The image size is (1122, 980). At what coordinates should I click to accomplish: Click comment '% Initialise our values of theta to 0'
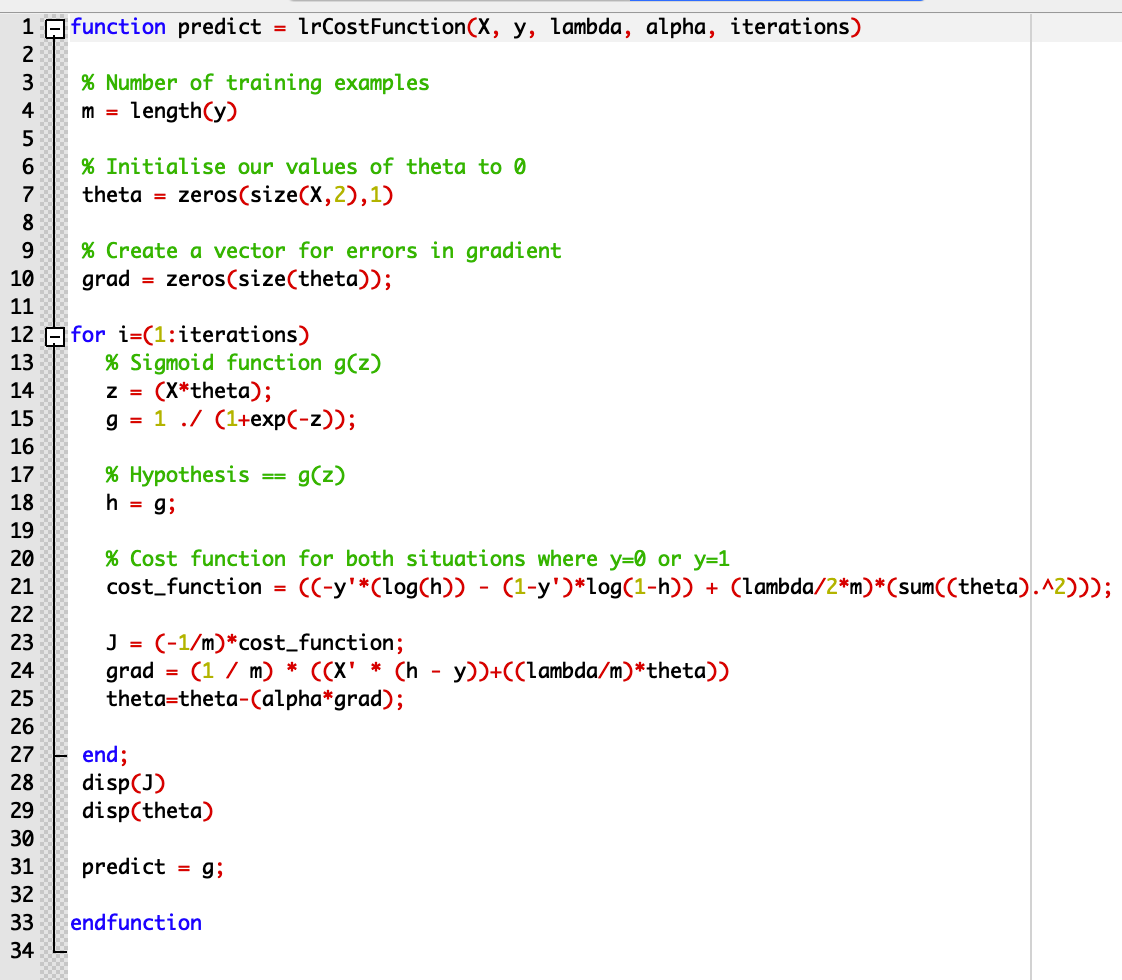pyautogui.click(x=304, y=167)
